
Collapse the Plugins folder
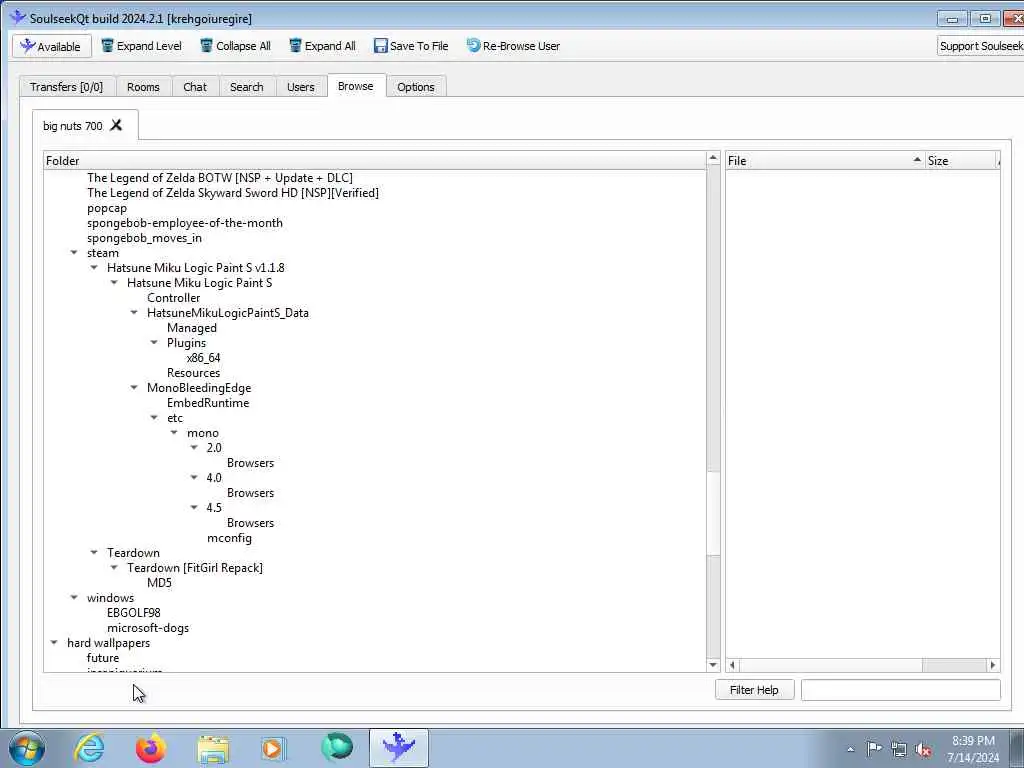pyautogui.click(x=154, y=343)
